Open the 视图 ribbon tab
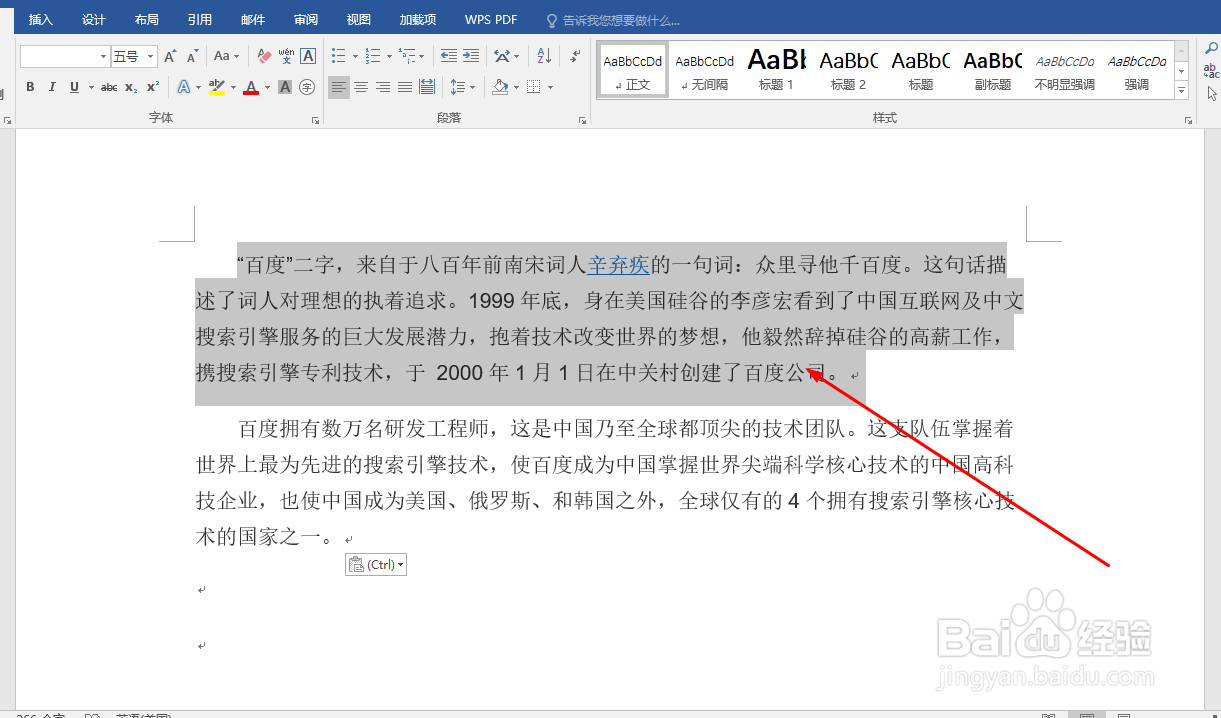 point(358,20)
